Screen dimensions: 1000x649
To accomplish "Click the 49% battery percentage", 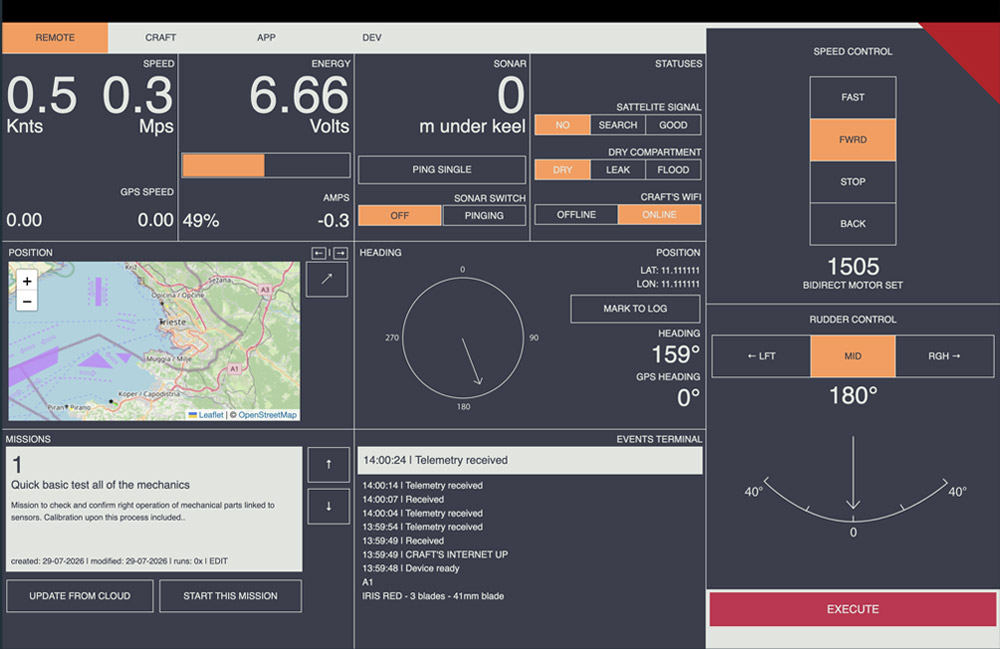I will point(201,221).
